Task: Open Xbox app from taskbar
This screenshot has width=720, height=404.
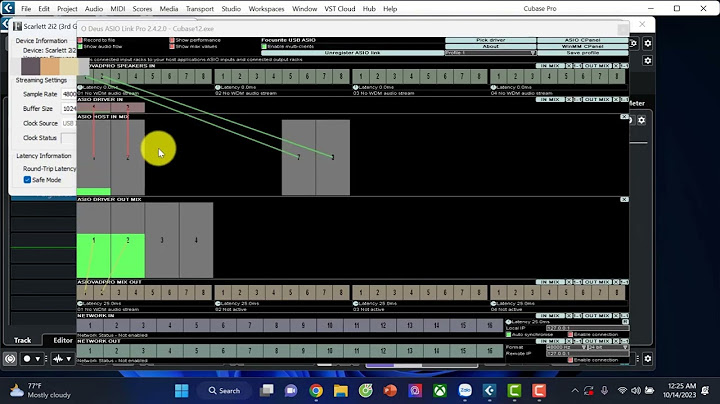Action: click(440, 391)
